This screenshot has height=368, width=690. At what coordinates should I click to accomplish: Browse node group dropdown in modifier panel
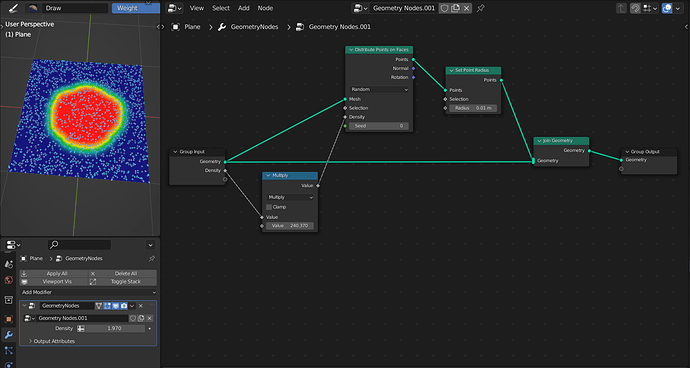29,318
